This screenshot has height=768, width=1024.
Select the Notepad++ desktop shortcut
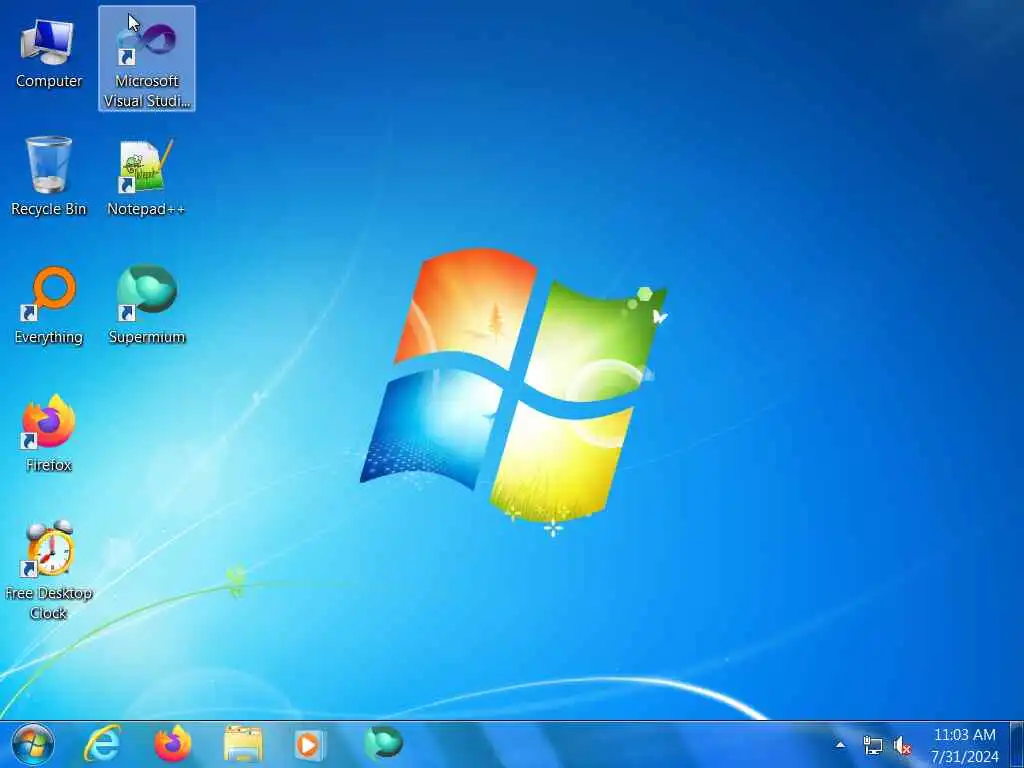pyautogui.click(x=146, y=176)
